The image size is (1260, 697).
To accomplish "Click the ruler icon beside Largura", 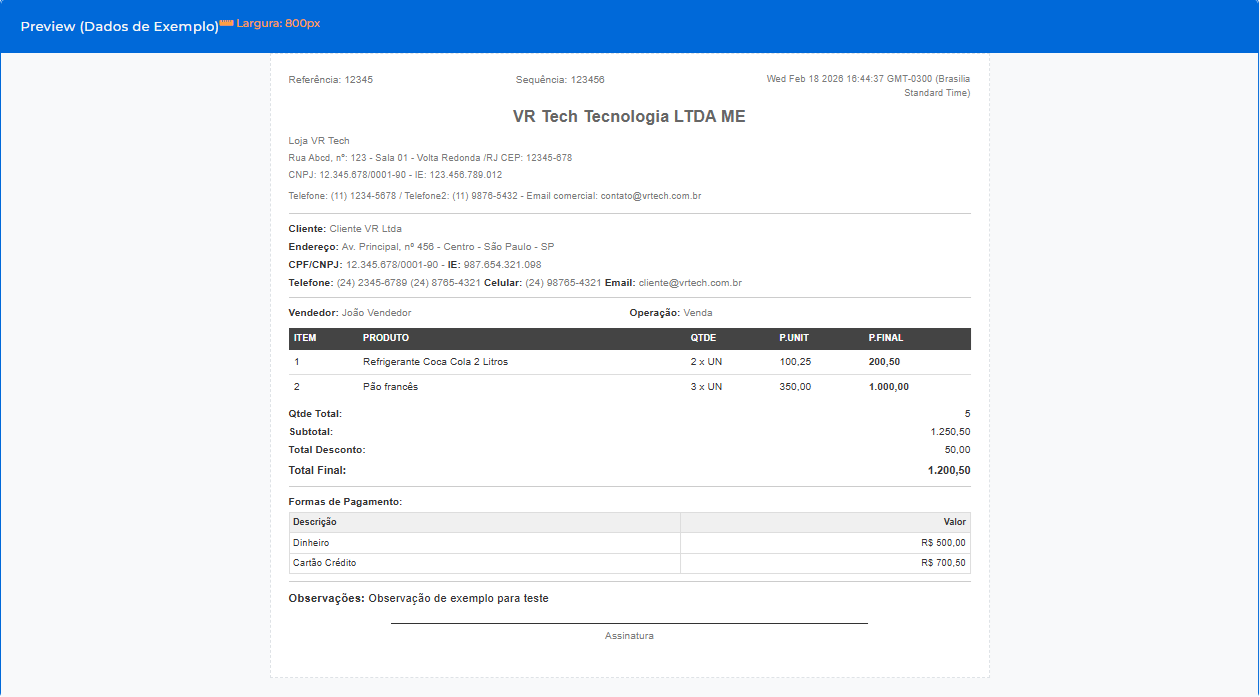I will pyautogui.click(x=226, y=23).
